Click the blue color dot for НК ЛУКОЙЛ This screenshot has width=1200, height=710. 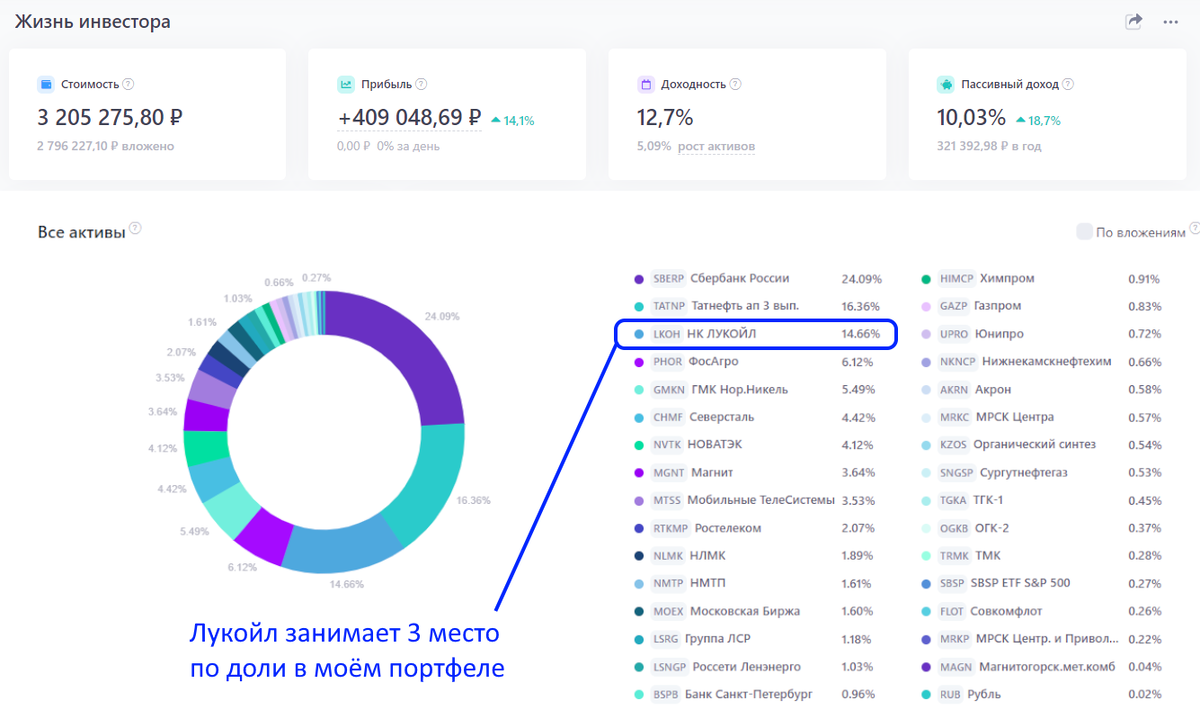click(639, 334)
